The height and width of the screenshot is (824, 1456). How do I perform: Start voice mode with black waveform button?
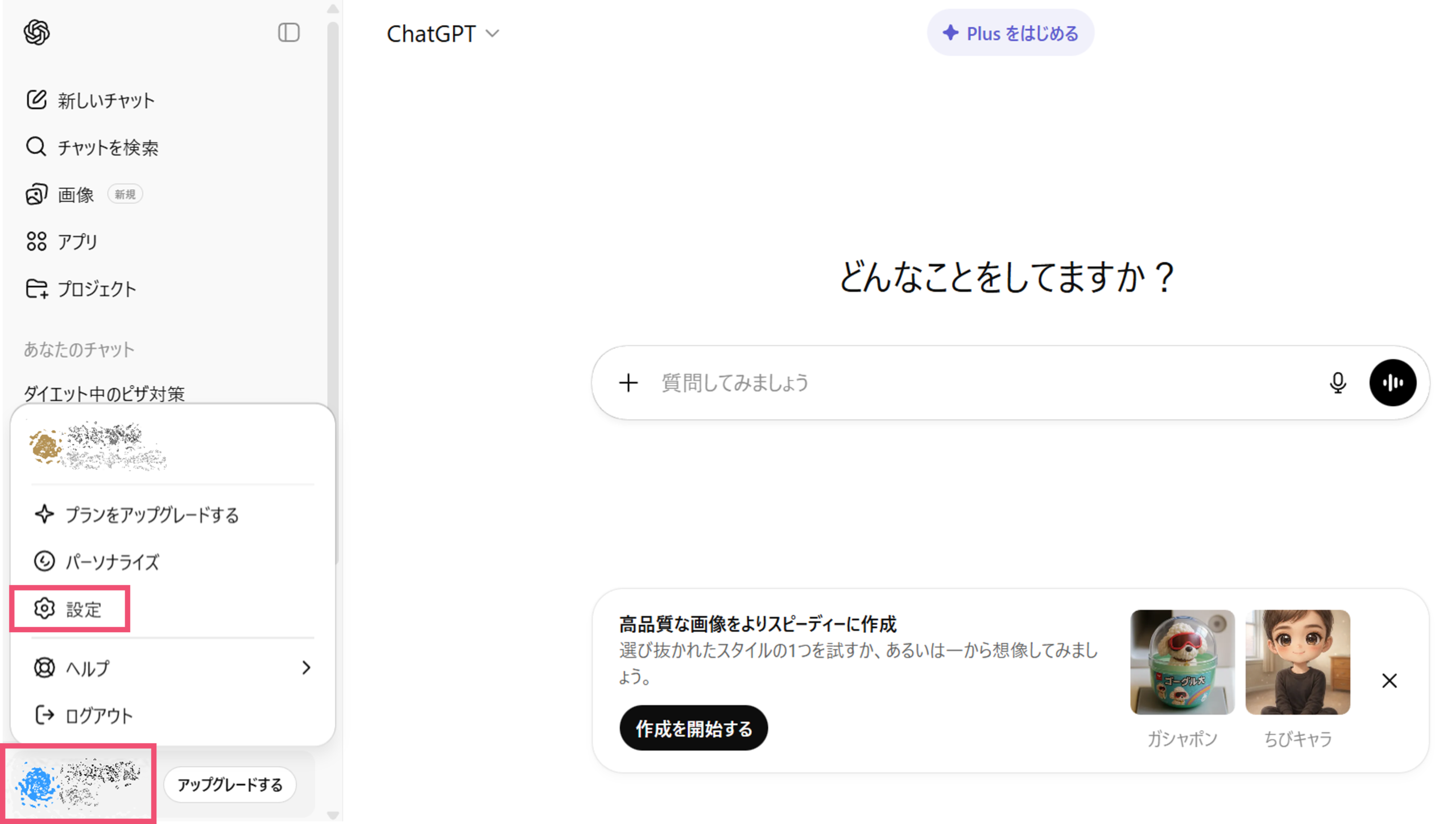1392,383
